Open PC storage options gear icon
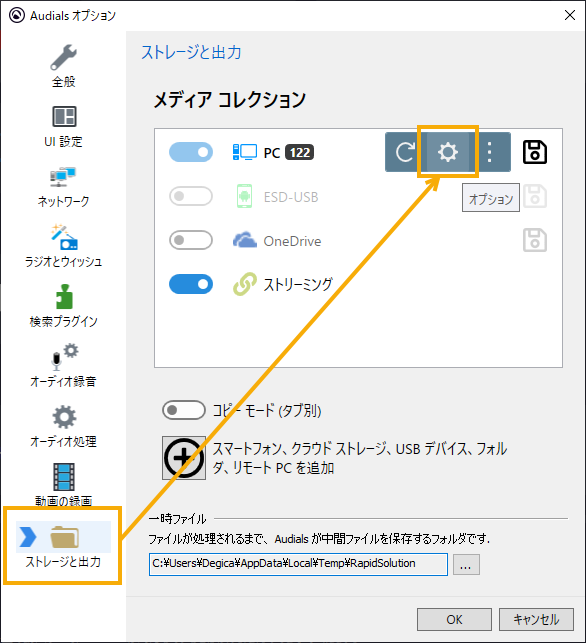Image resolution: width=586 pixels, height=643 pixels. 447,152
